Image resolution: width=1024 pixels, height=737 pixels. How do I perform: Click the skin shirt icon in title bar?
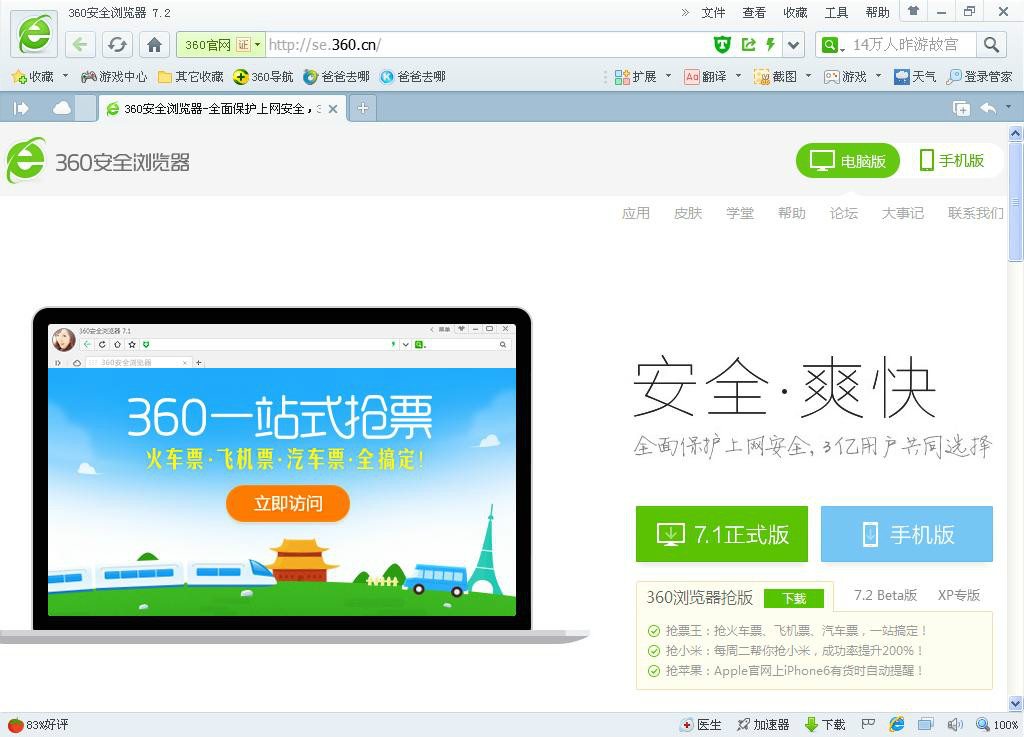(914, 11)
